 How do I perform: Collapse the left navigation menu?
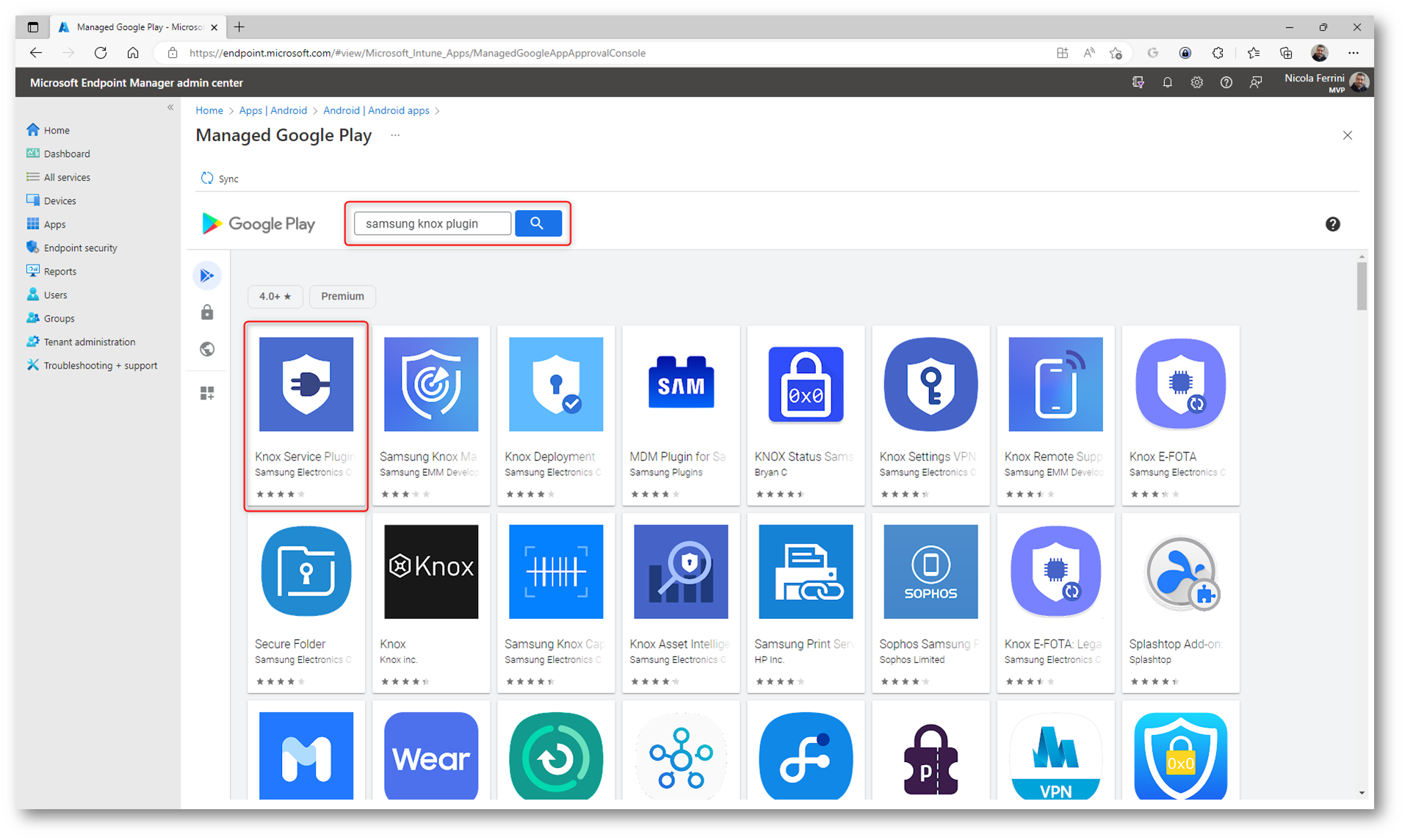click(170, 107)
